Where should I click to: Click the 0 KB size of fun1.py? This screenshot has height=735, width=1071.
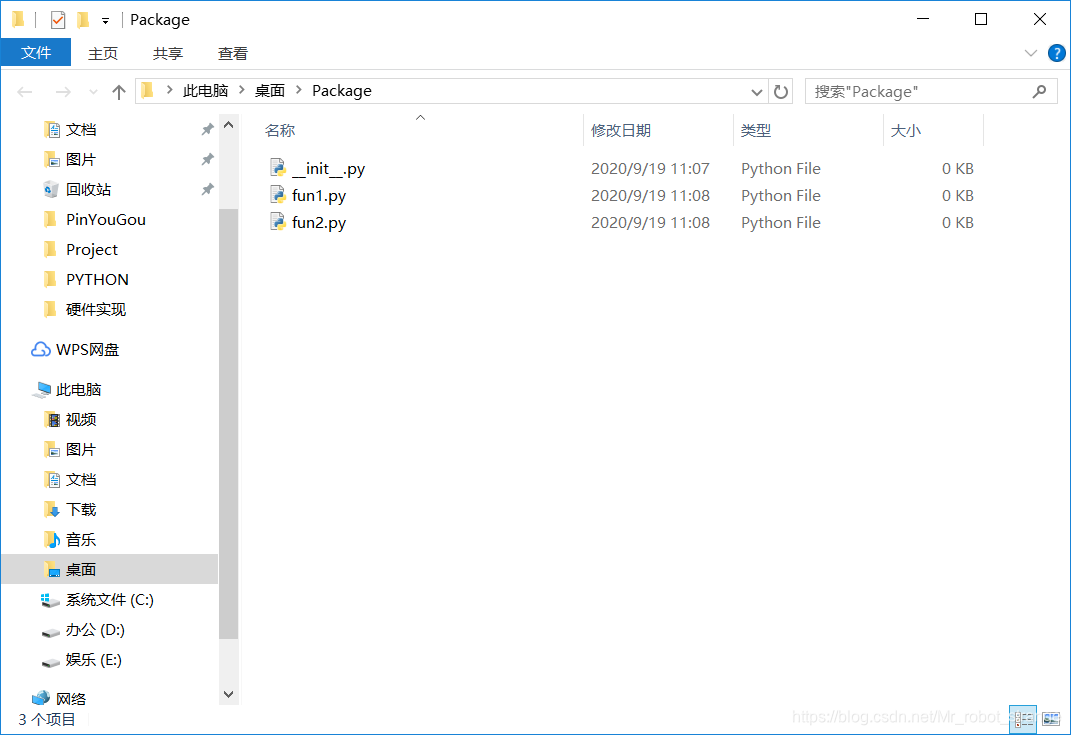pyautogui.click(x=958, y=195)
